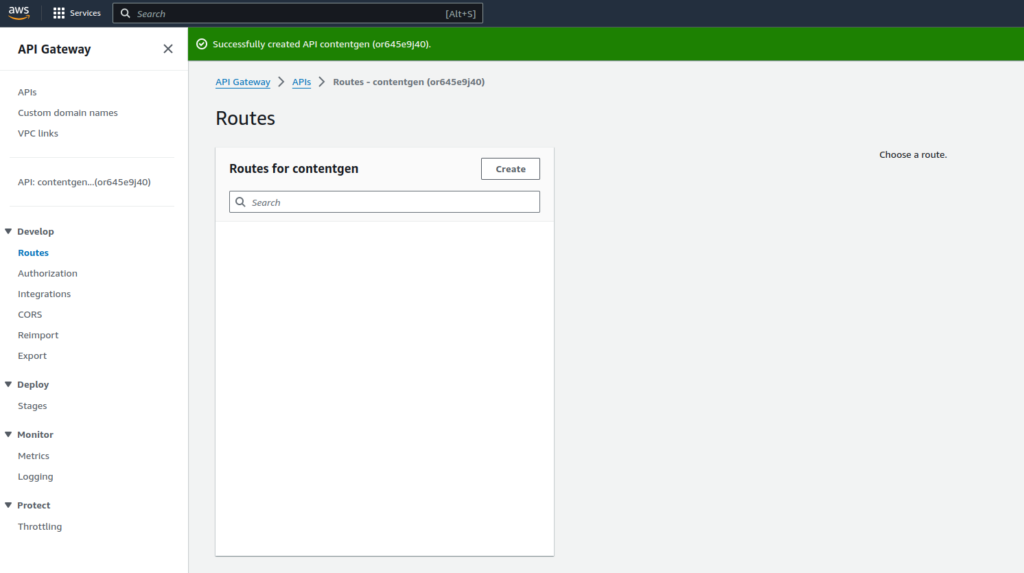Image resolution: width=1024 pixels, height=573 pixels.
Task: Collapse the Deploy section
Action: coord(8,384)
